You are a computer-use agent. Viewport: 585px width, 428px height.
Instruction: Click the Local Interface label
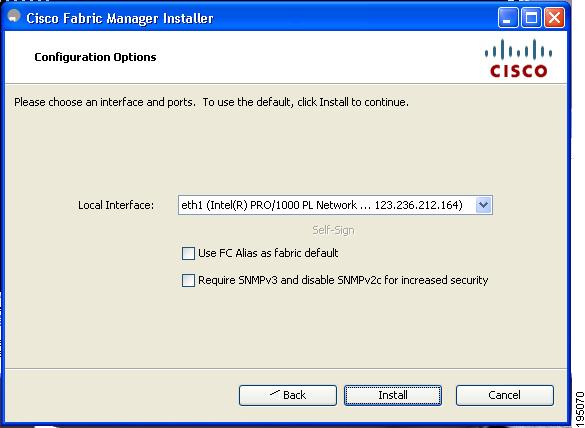116,205
